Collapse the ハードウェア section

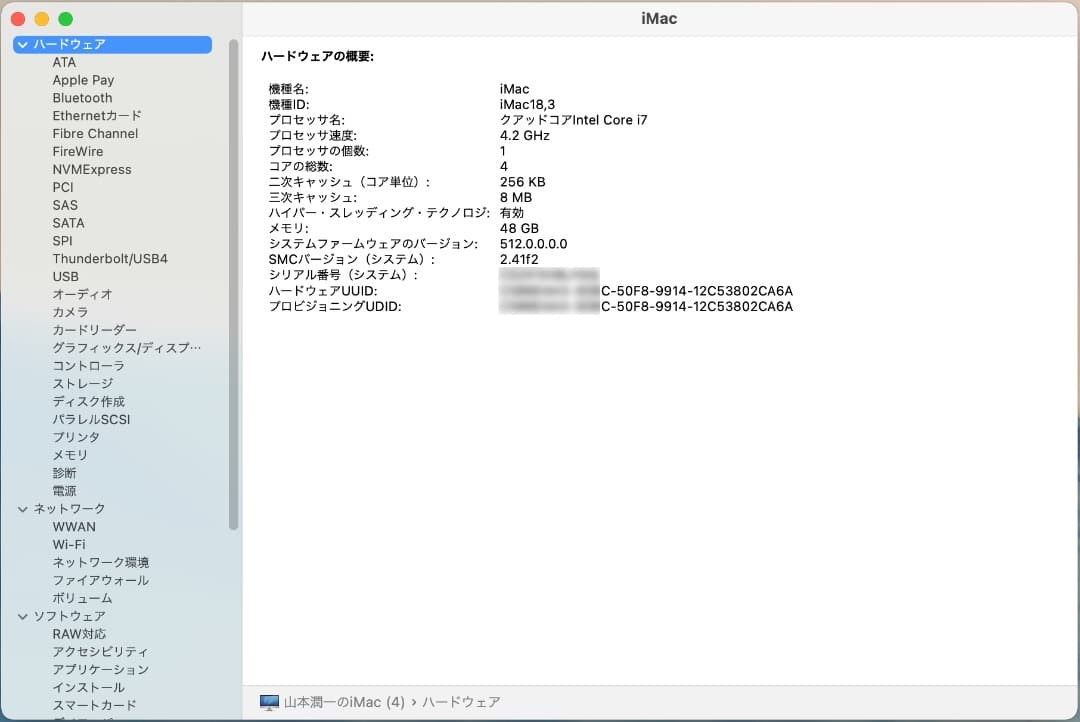point(22,44)
